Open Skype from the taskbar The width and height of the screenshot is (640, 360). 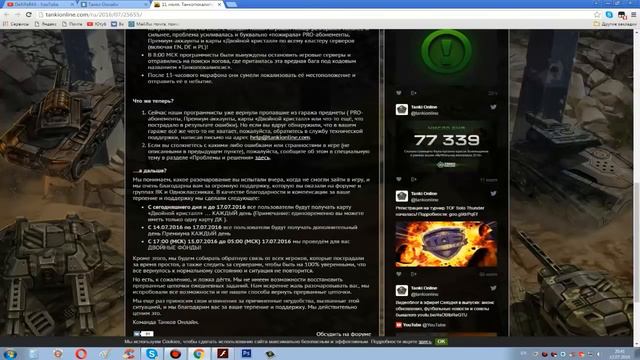[151, 353]
